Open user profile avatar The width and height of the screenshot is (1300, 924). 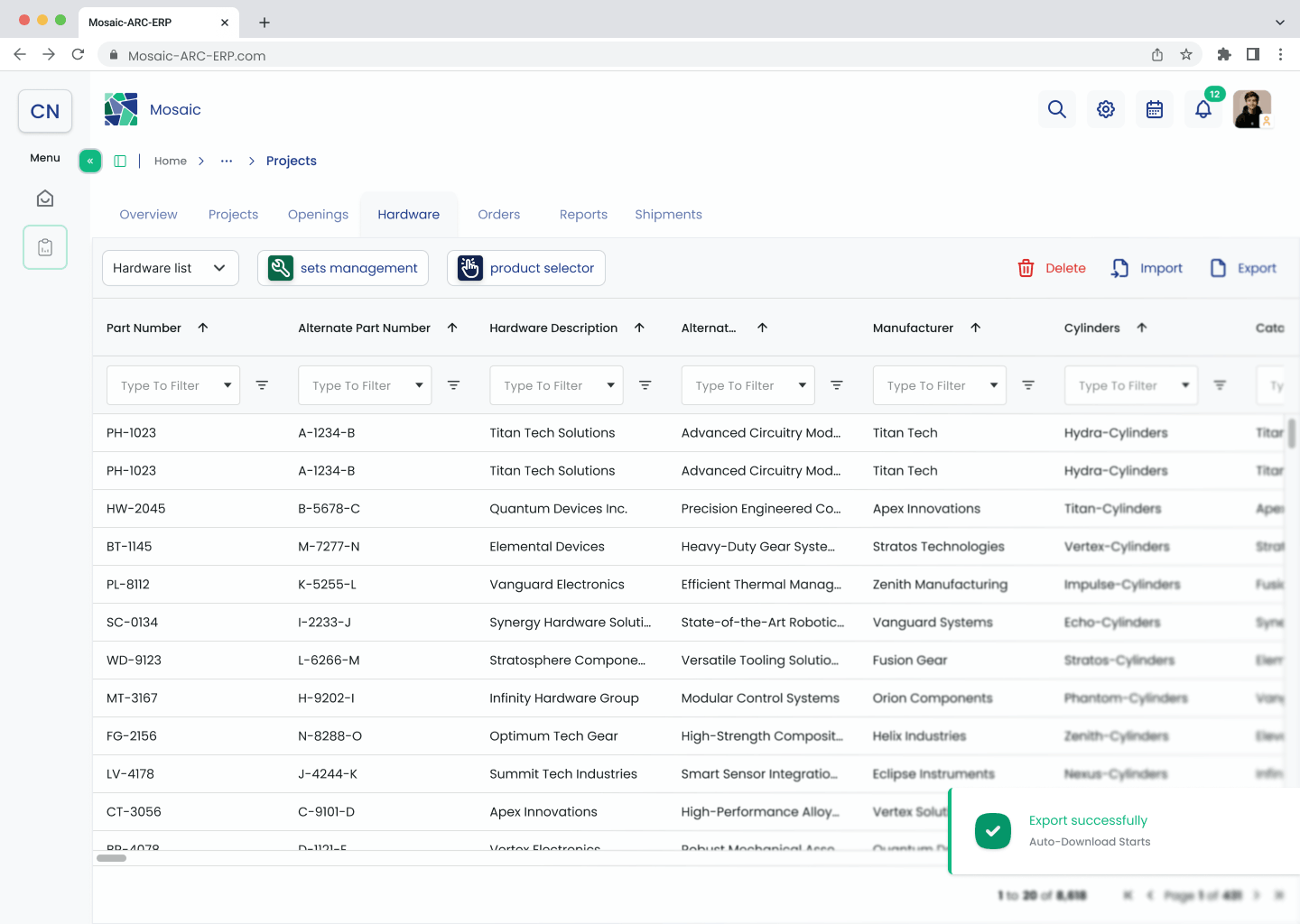point(1252,109)
